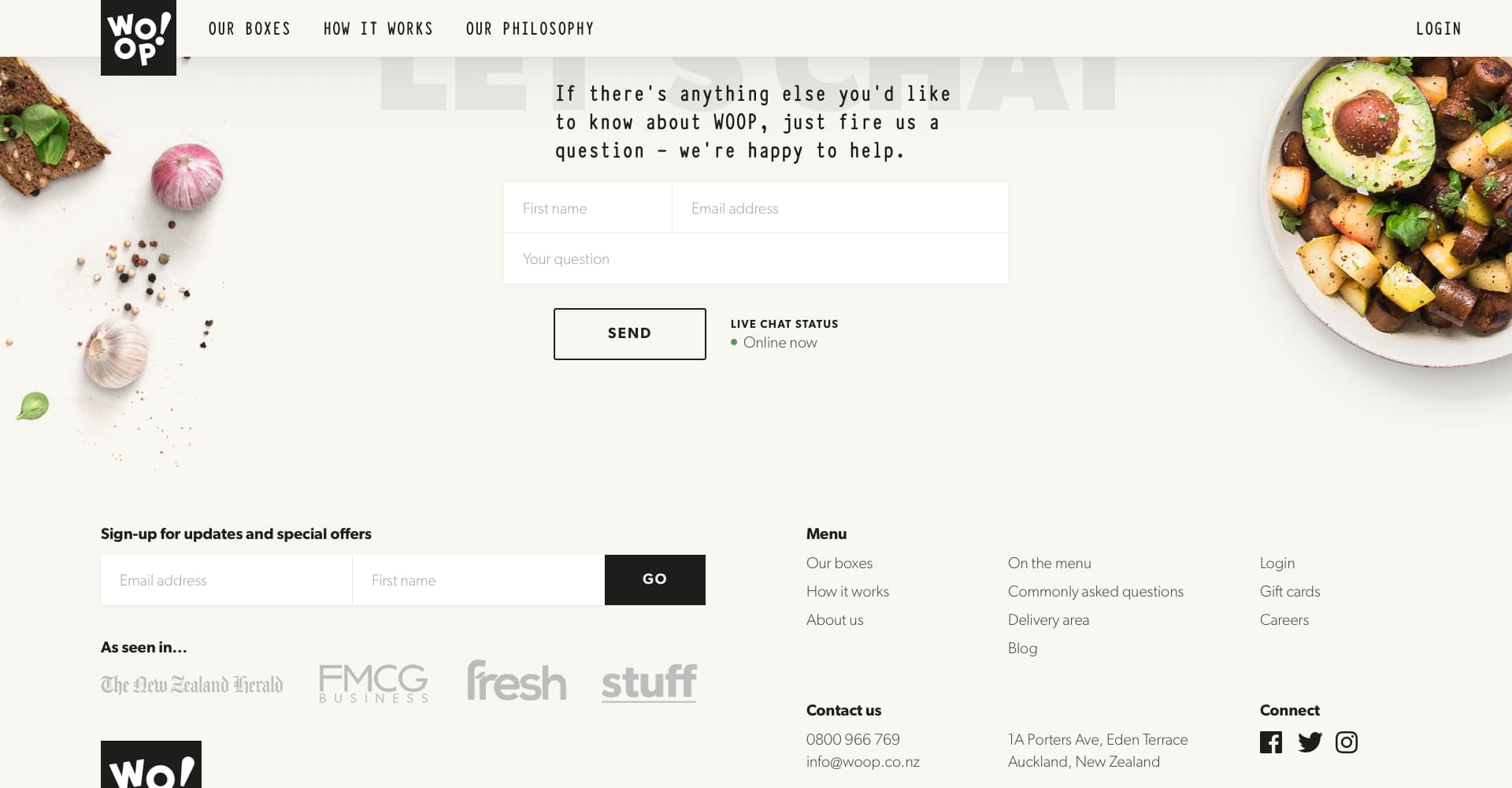Click the WOOP logo at the bottom

(x=151, y=768)
